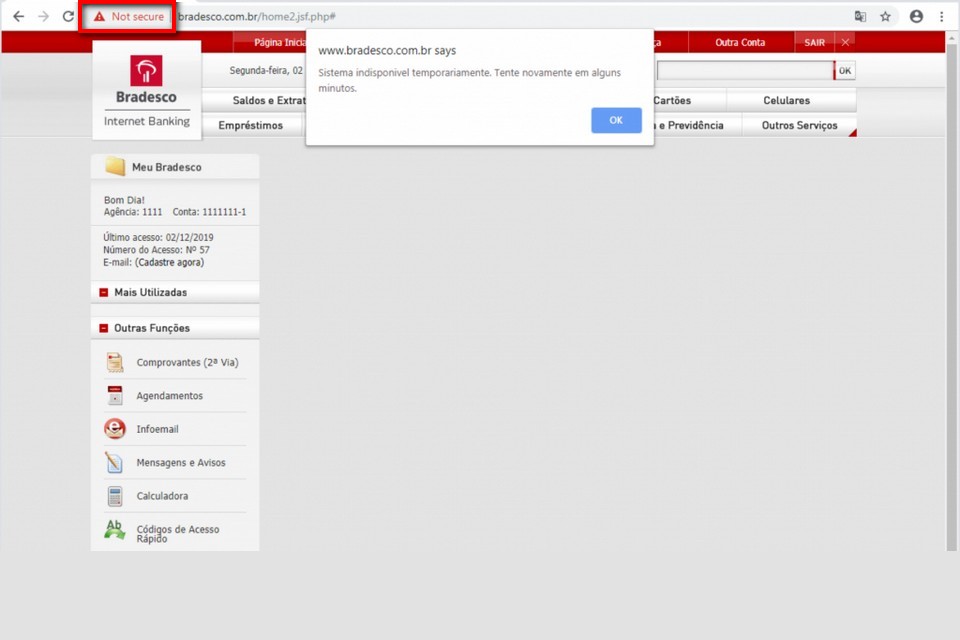
Task: Reload the page with the refresh icon
Action: tap(68, 17)
